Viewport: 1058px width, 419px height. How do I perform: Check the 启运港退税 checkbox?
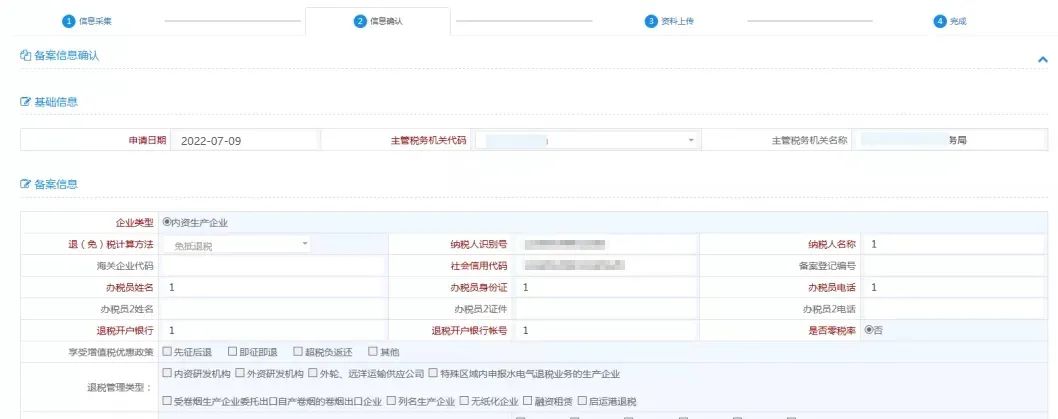tap(582, 401)
